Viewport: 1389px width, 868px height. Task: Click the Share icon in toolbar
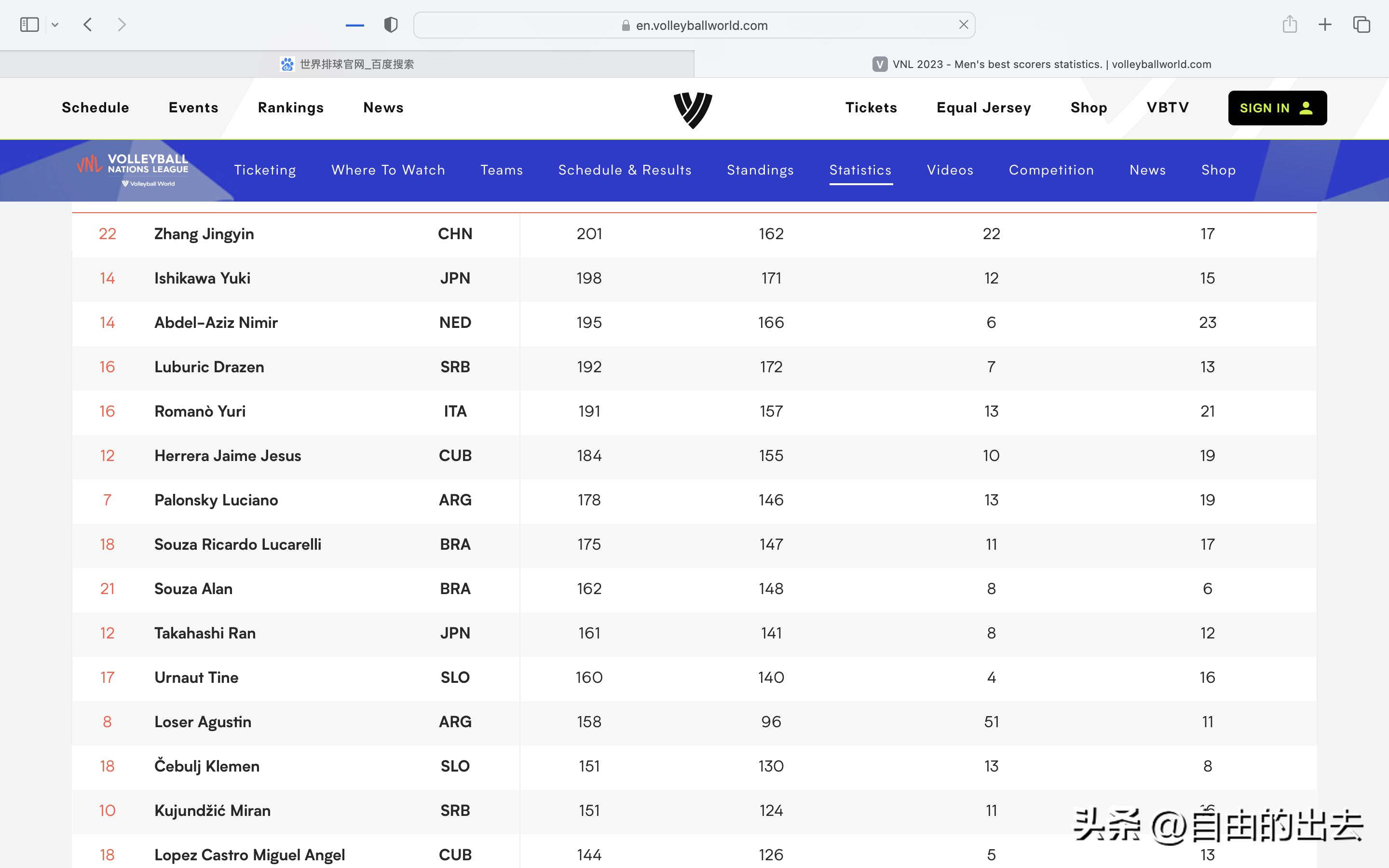[x=1290, y=25]
